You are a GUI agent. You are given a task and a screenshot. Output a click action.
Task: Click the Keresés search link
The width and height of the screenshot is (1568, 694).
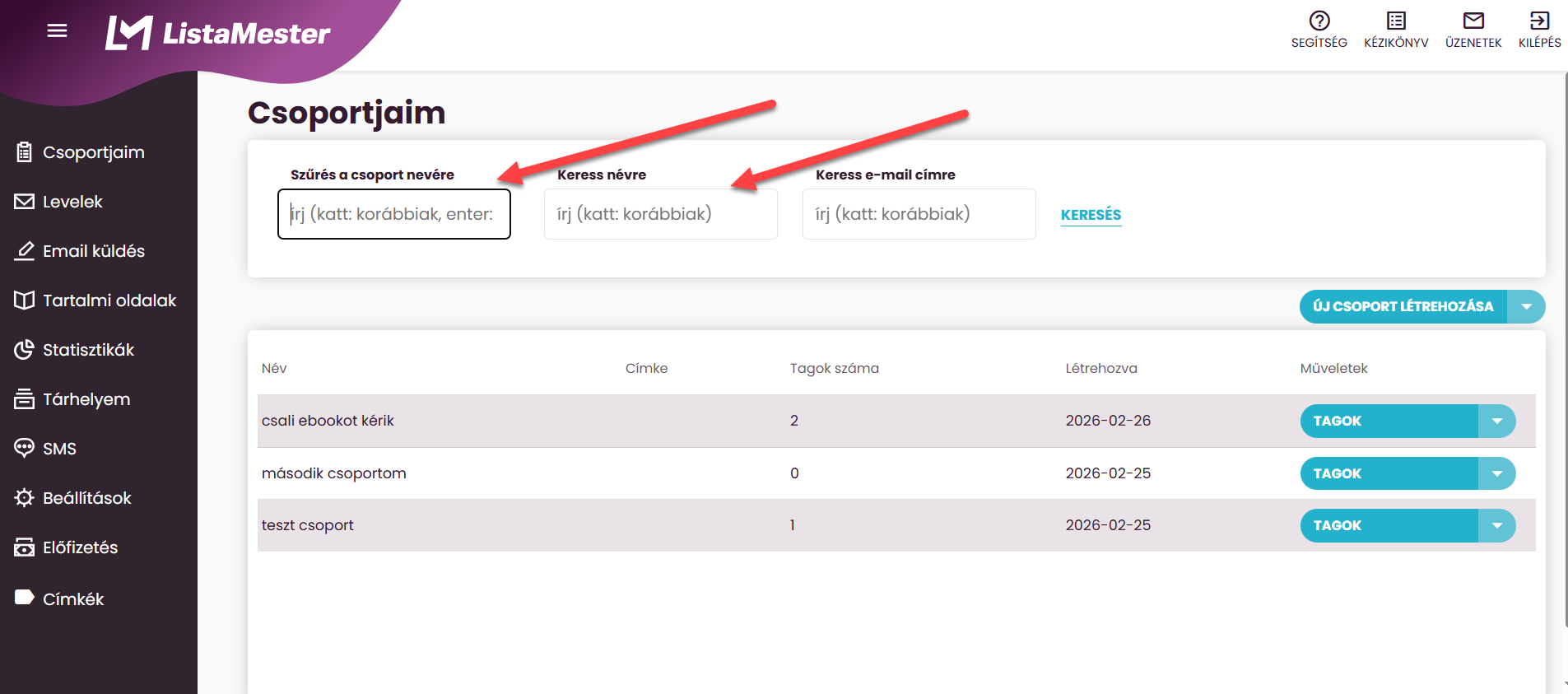[x=1091, y=215]
